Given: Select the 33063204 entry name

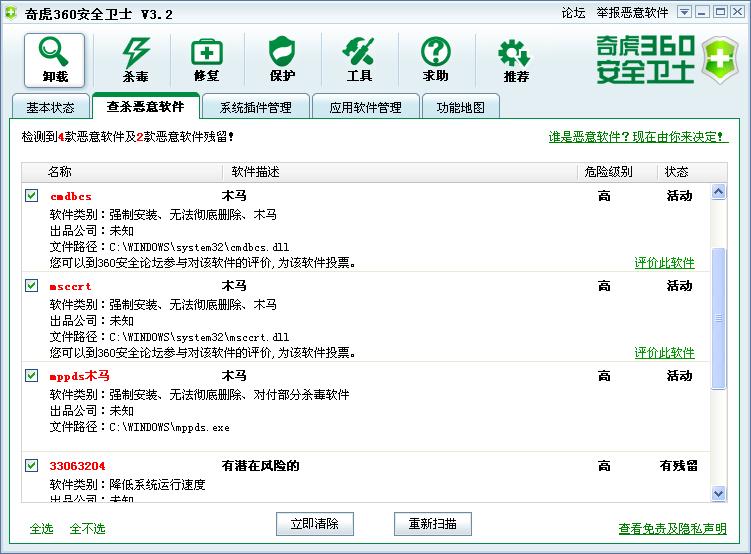Looking at the screenshot, I should 78,466.
